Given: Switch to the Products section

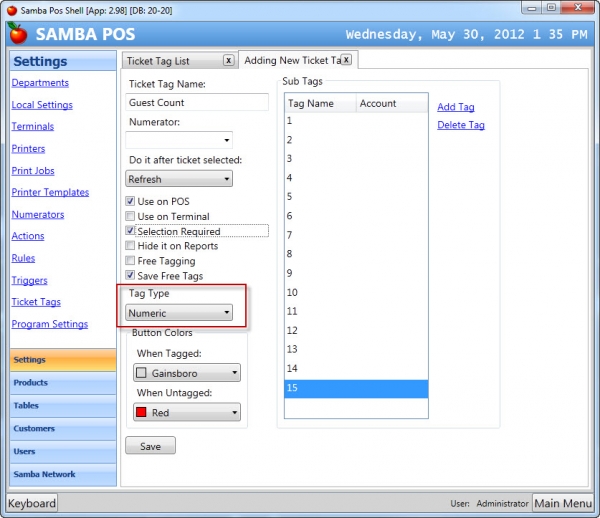Looking at the screenshot, I should pyautogui.click(x=63, y=383).
